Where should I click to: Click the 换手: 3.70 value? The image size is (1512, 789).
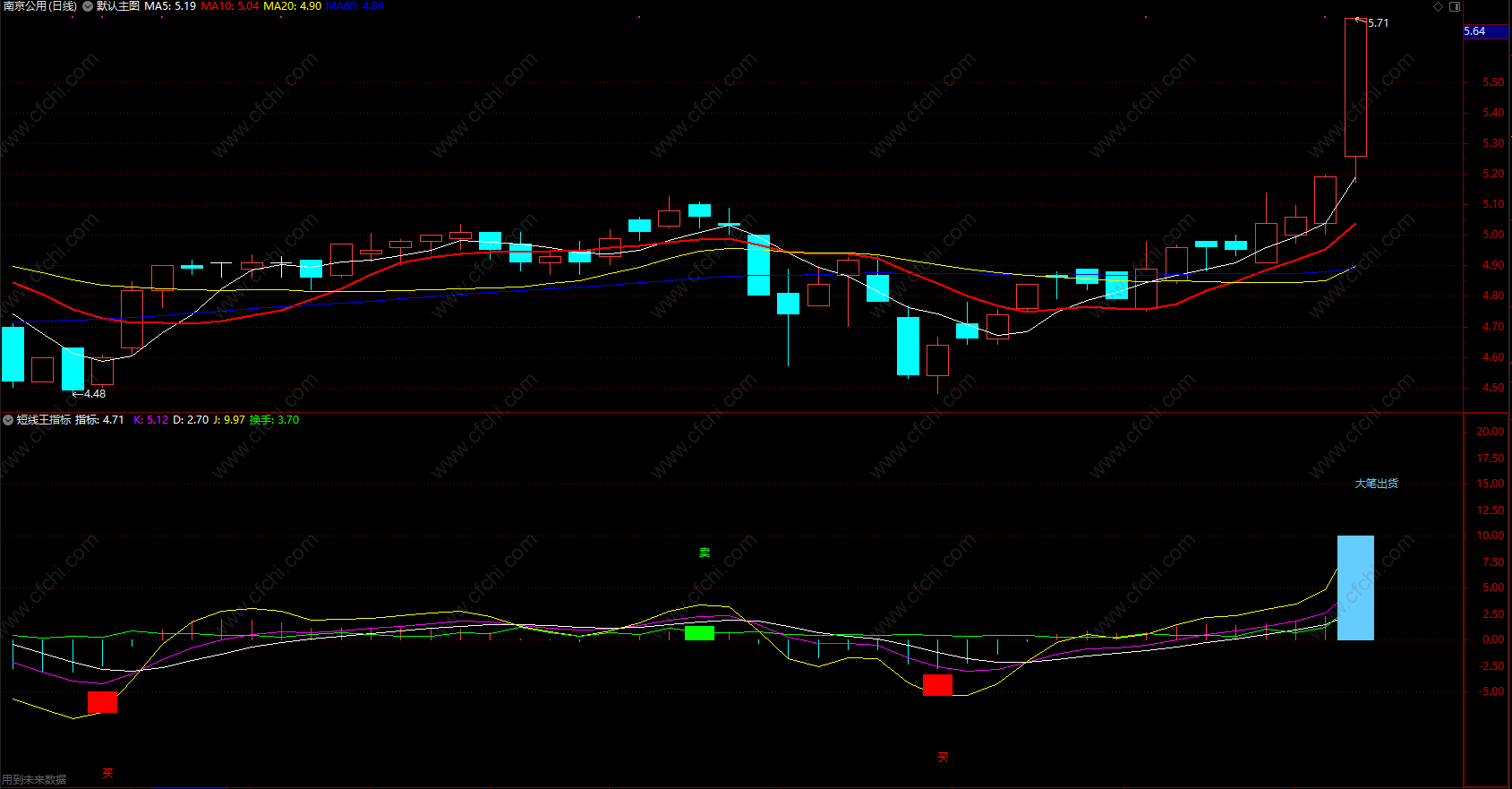tap(274, 420)
